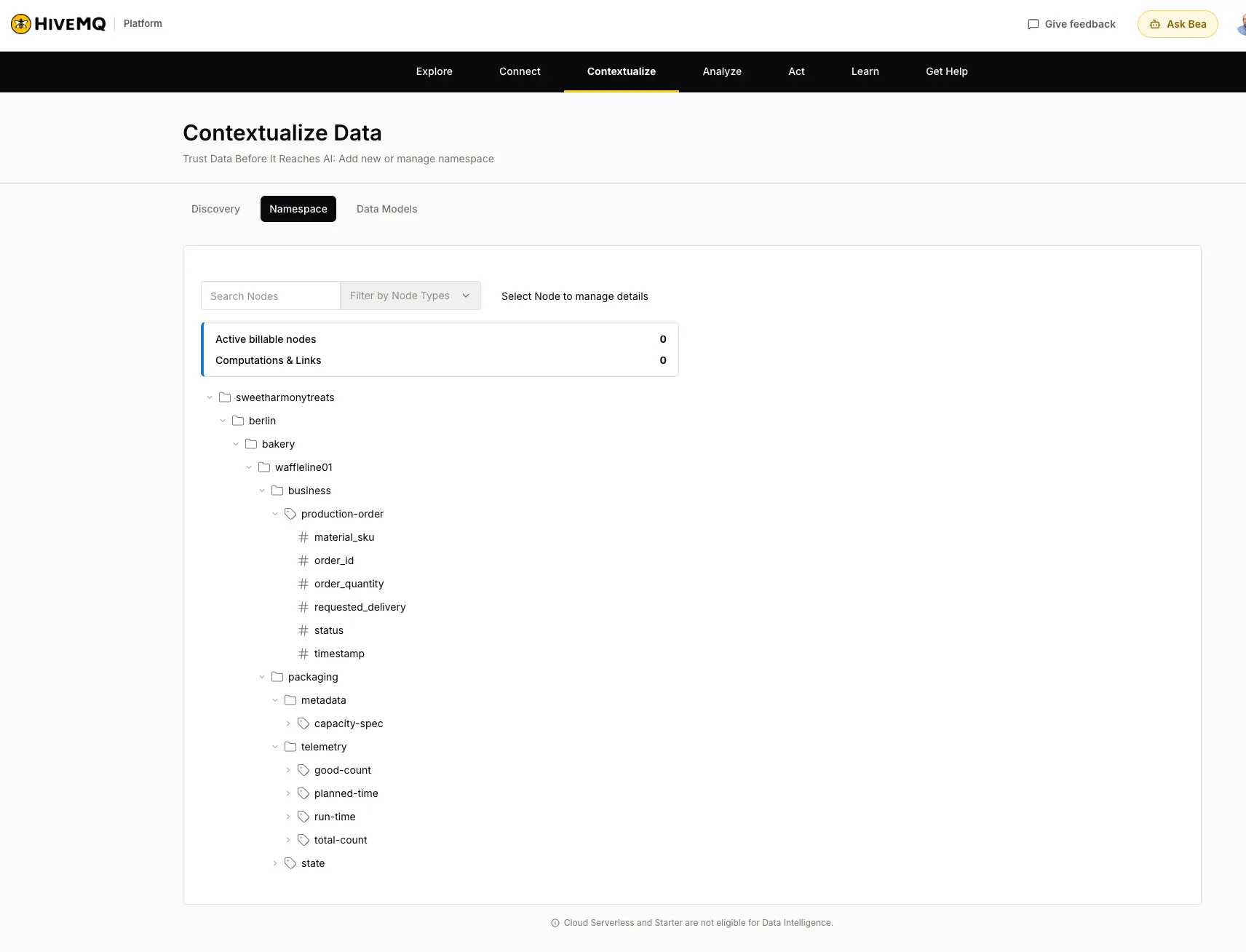
Task: Click the hash icon beside order_id
Action: pos(303,560)
